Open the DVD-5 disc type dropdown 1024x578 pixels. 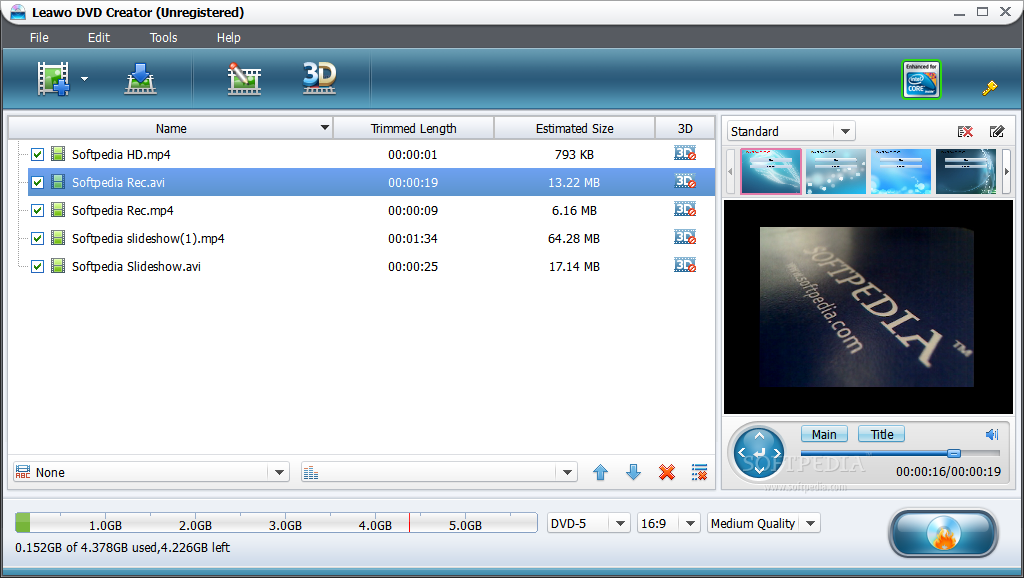(x=620, y=523)
